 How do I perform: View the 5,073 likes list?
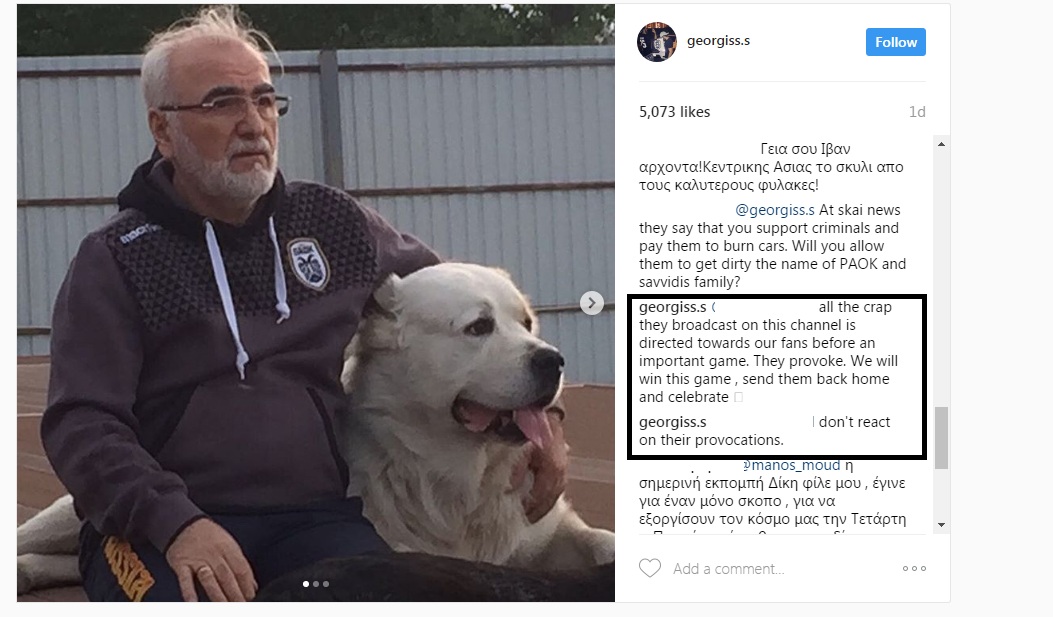pos(674,112)
